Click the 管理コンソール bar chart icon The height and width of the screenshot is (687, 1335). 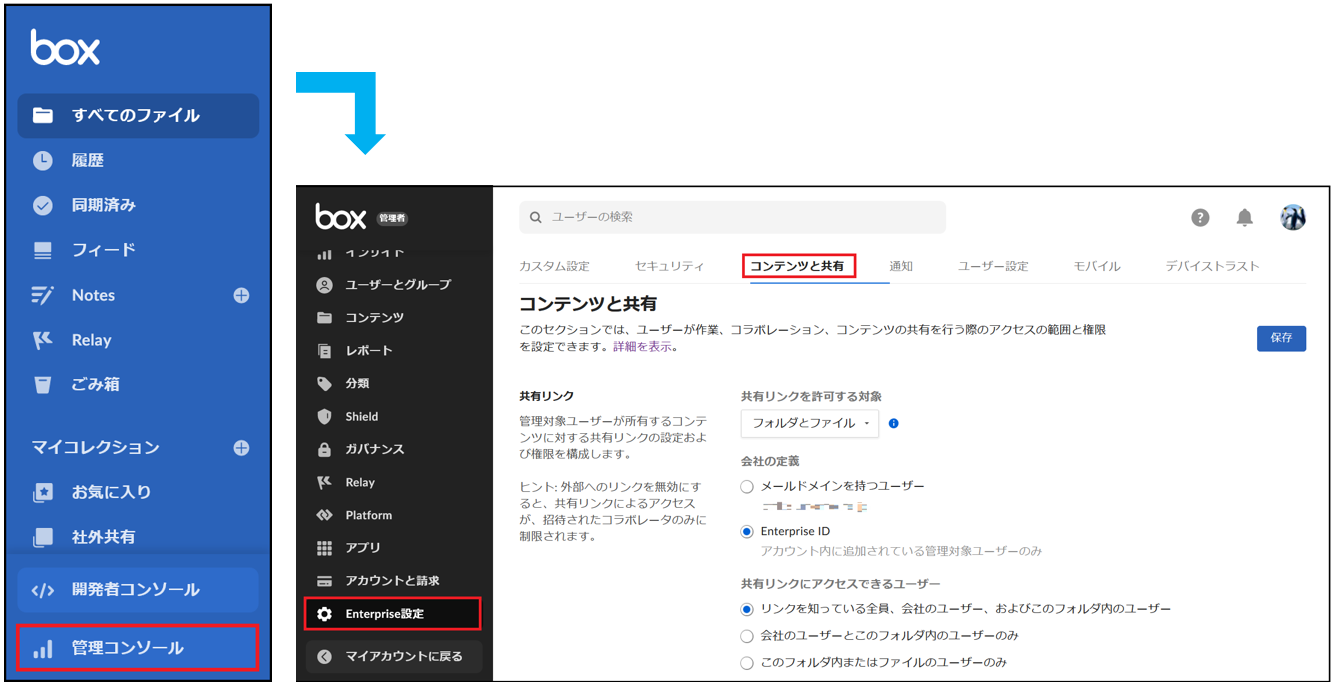point(42,649)
